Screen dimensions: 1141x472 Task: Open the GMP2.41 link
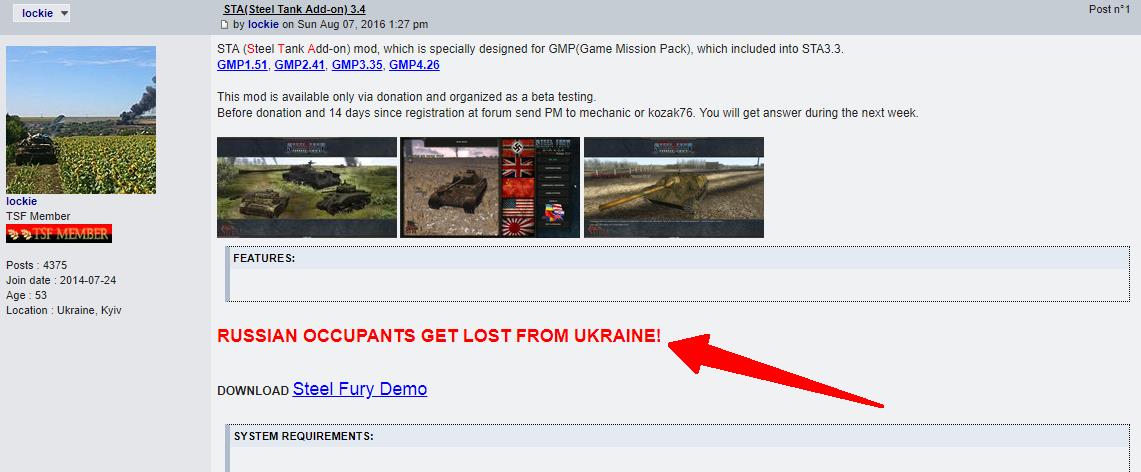(x=301, y=65)
